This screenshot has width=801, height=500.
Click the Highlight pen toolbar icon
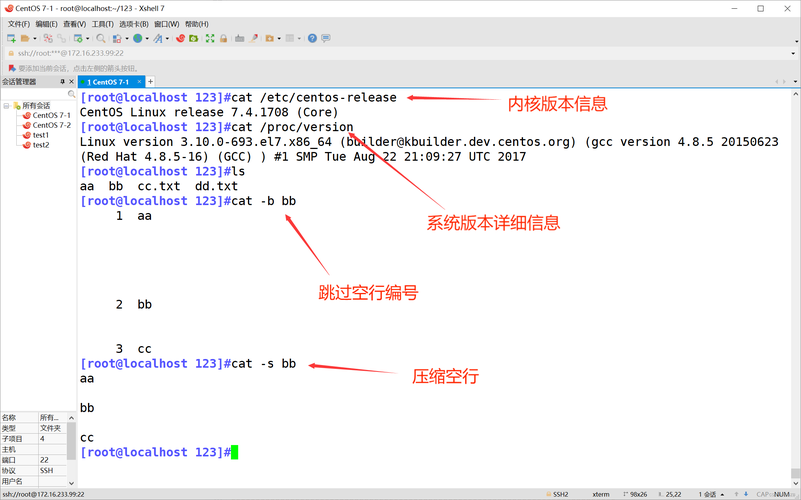click(x=253, y=38)
